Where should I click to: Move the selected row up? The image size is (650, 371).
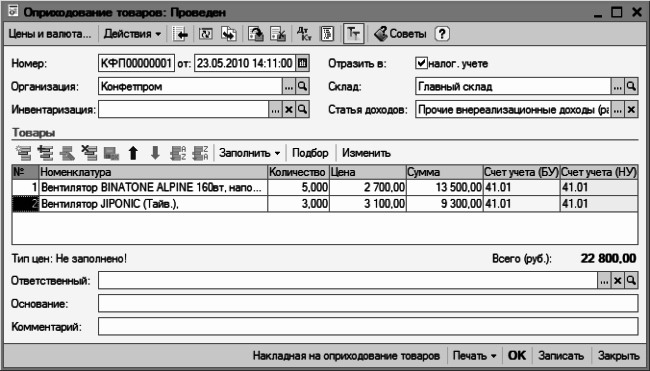click(133, 153)
